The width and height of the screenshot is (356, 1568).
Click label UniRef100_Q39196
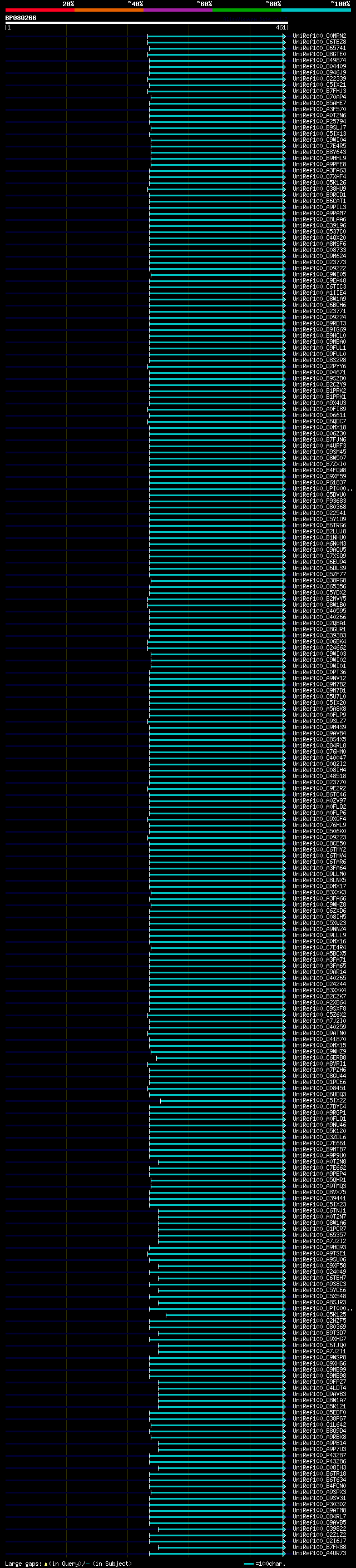(x=319, y=225)
